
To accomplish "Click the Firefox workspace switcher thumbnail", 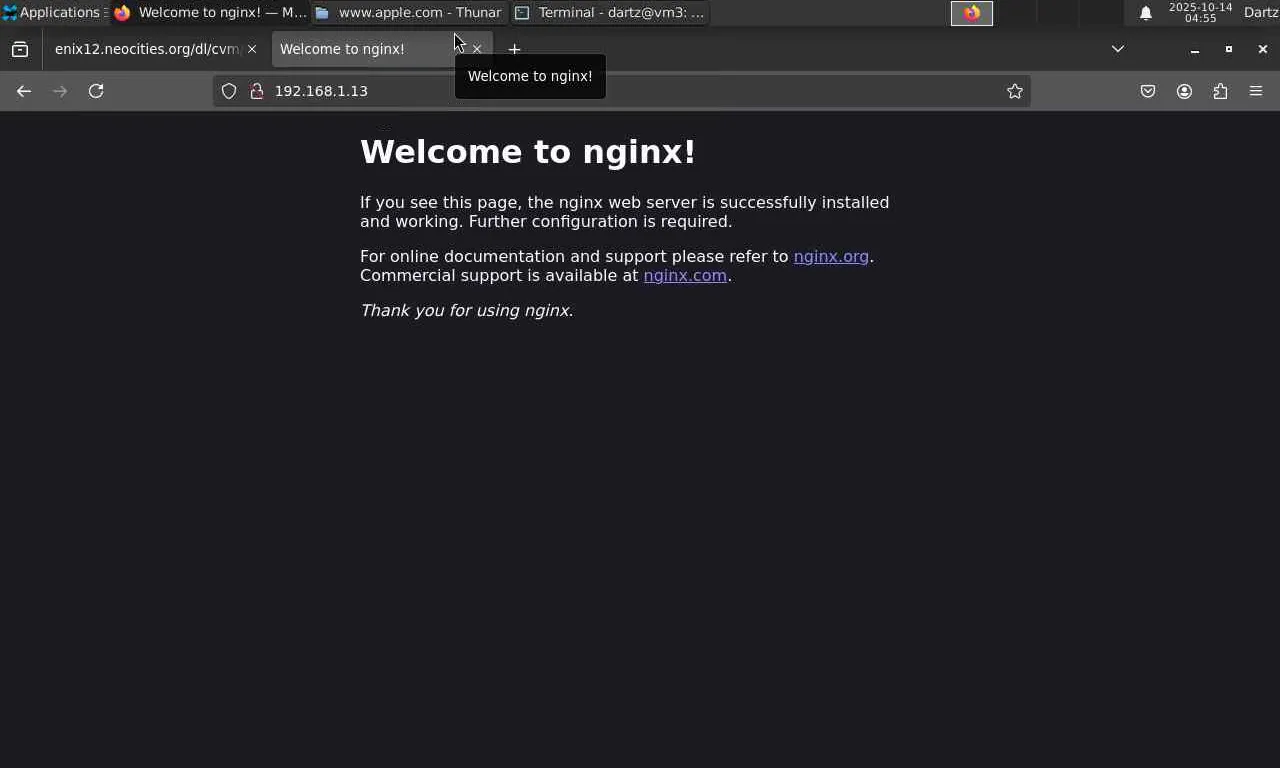I will [x=972, y=13].
